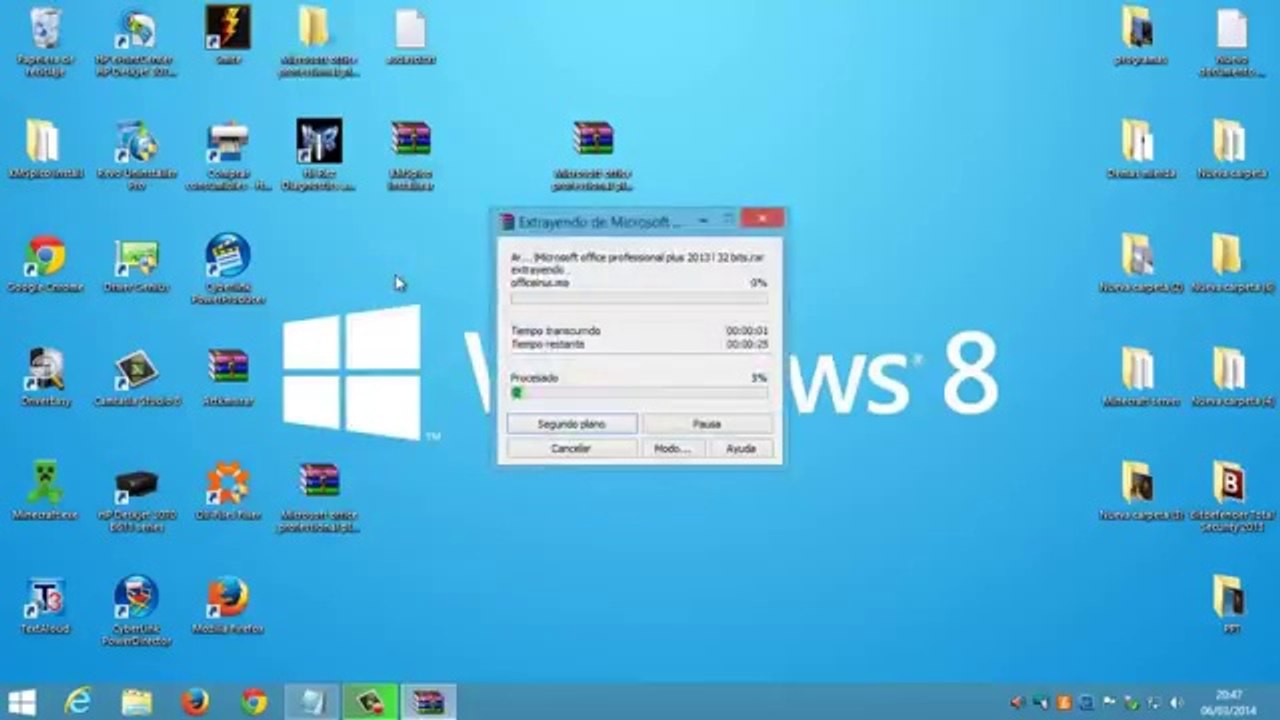This screenshot has width=1280, height=720.
Task: Select the Minecraft.exe creeper icon
Action: [44, 490]
